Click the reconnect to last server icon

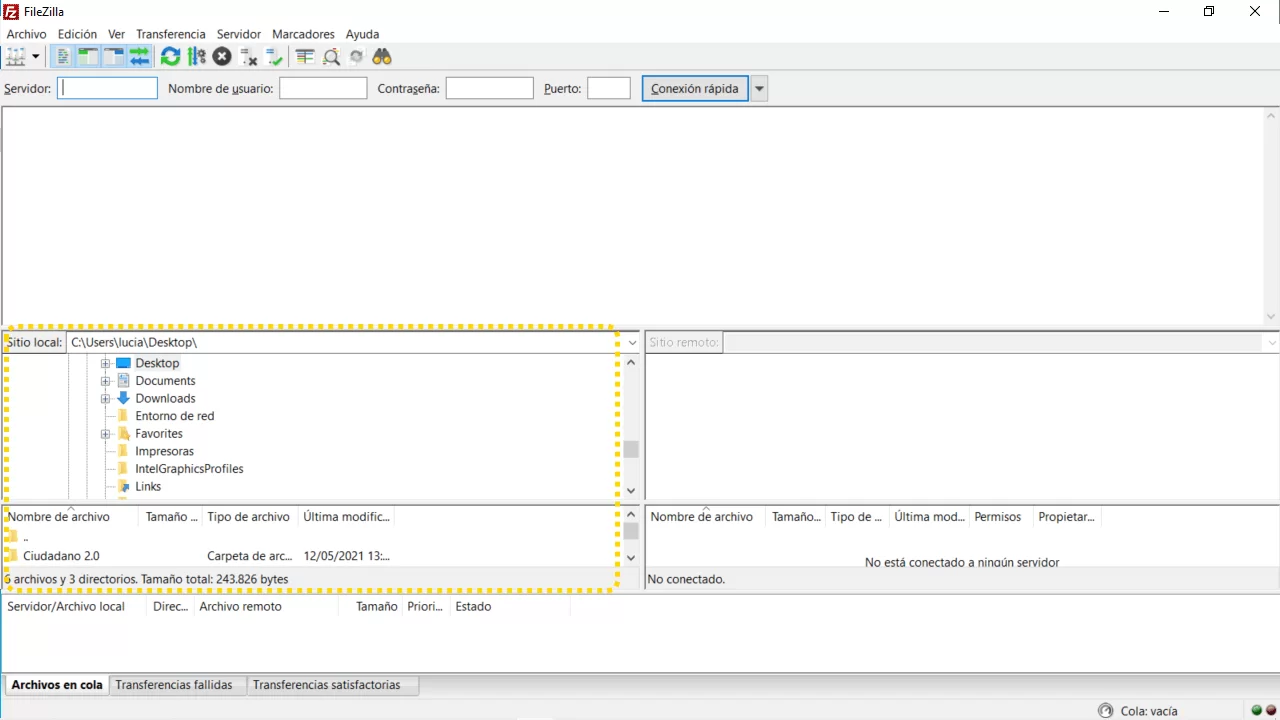pyautogui.click(x=274, y=57)
